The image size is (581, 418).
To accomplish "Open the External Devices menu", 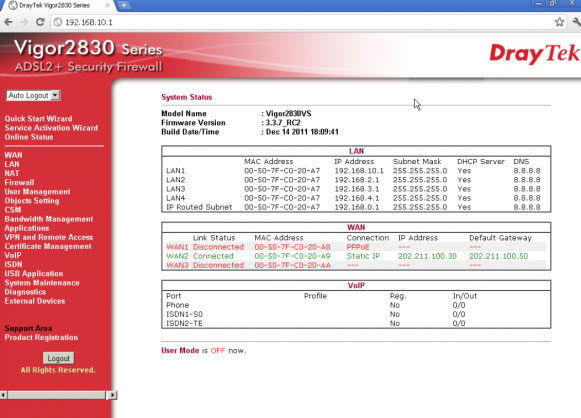I will (x=35, y=301).
